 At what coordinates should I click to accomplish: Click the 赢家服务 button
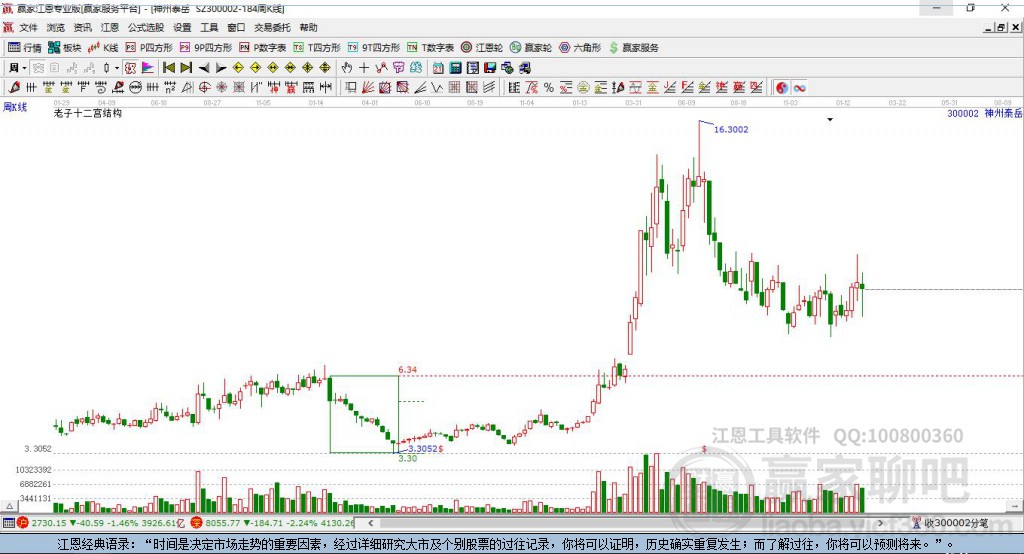633,48
